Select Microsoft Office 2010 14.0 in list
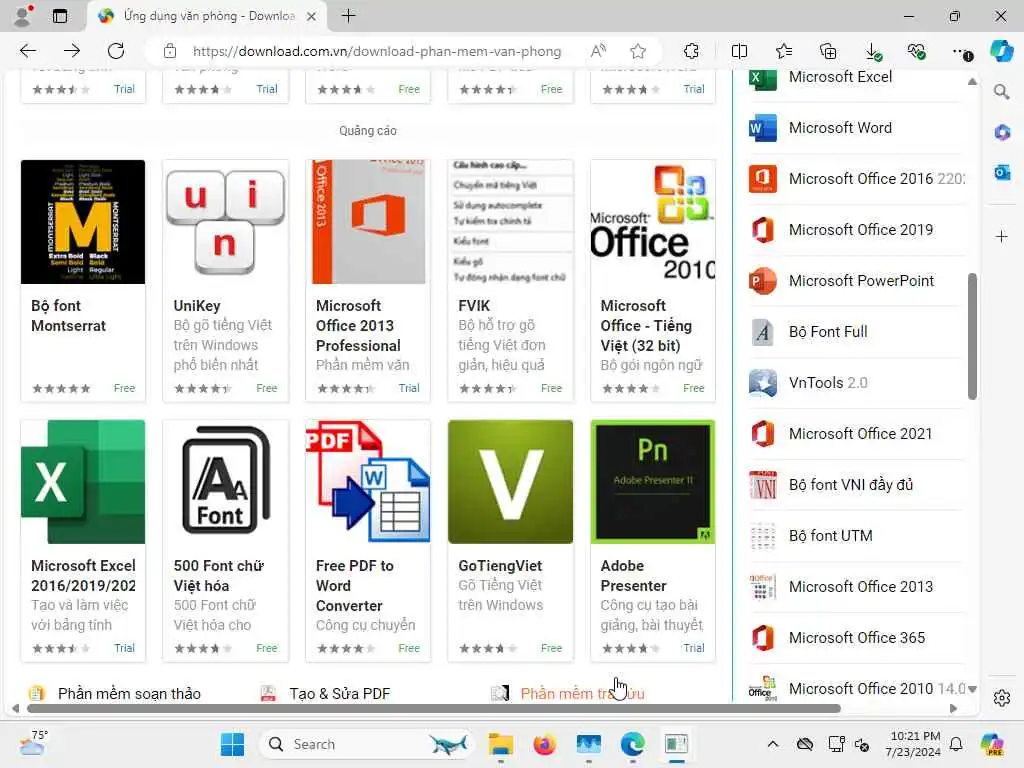 click(x=876, y=688)
